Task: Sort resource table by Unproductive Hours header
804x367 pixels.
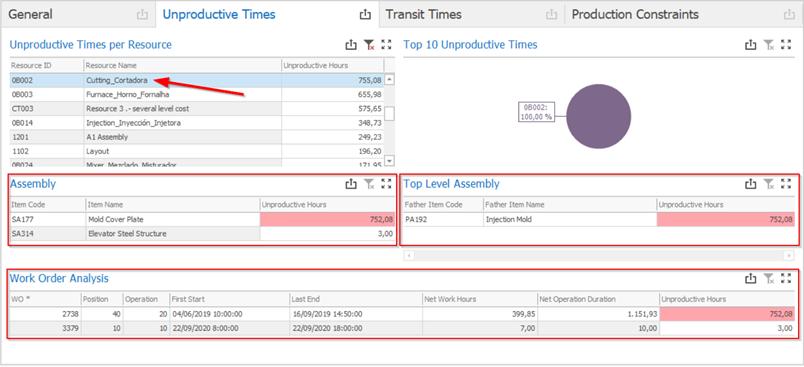Action: (332, 66)
